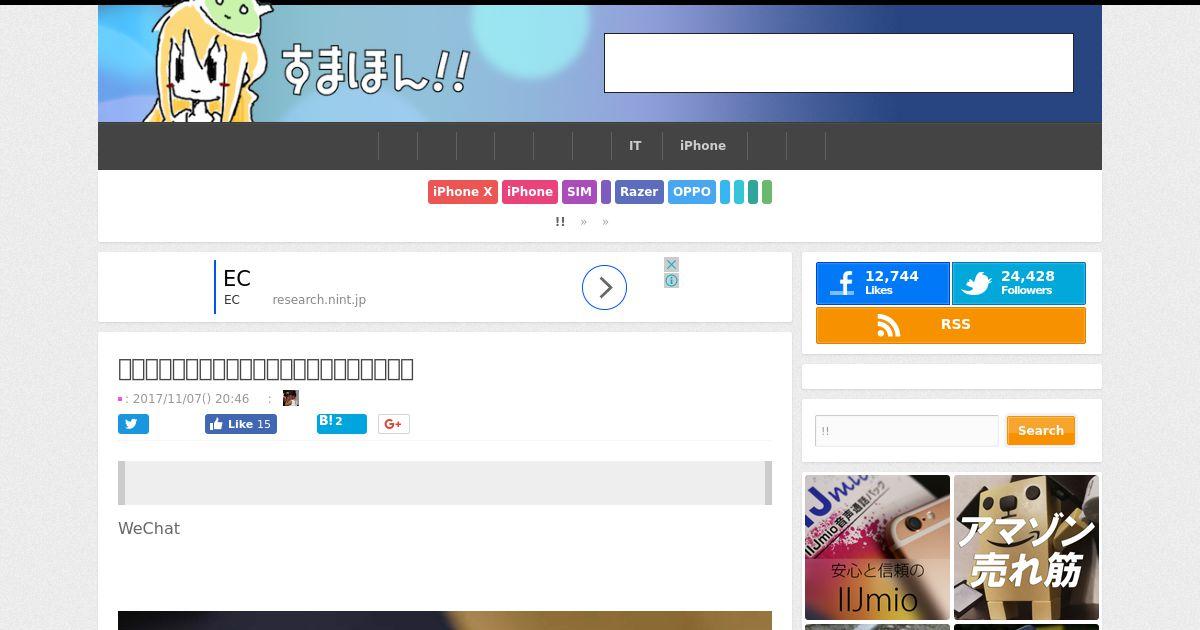1200x630 pixels.
Task: Click the author avatar thumbnail
Action: (x=291, y=398)
